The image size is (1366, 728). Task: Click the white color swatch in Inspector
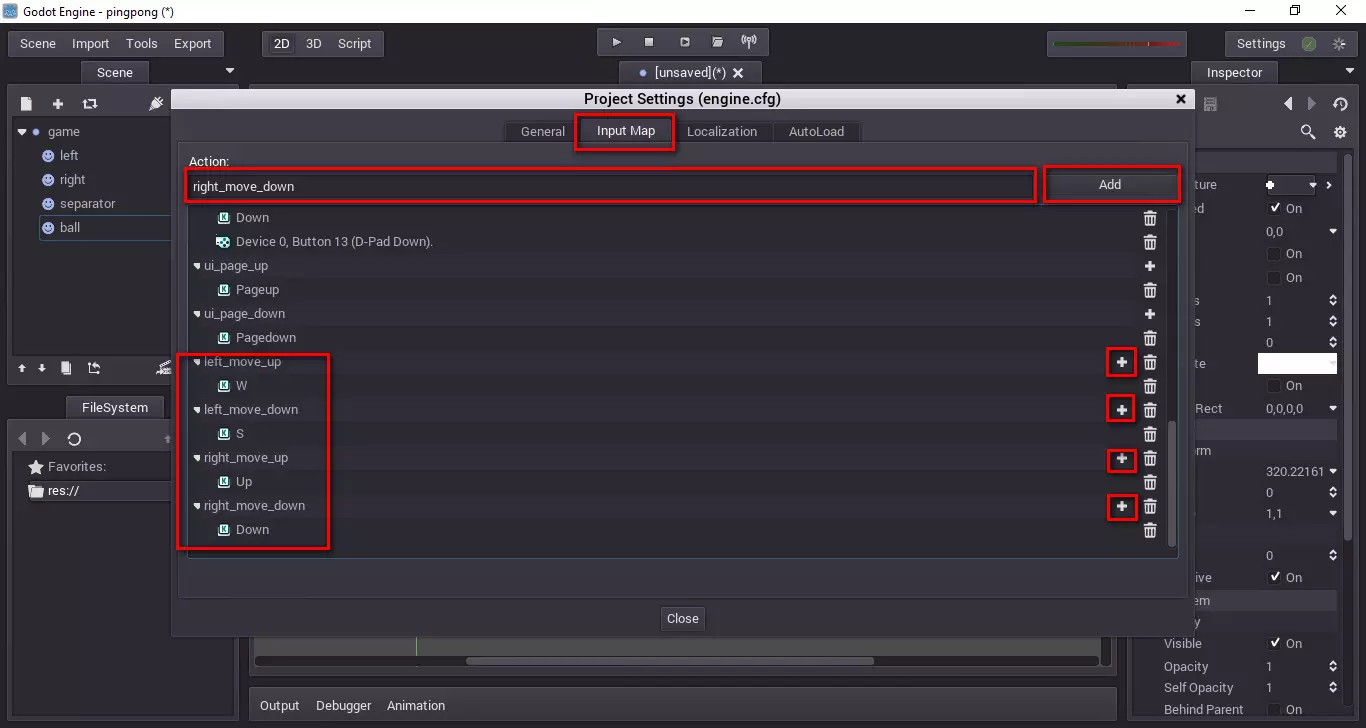pyautogui.click(x=1296, y=364)
